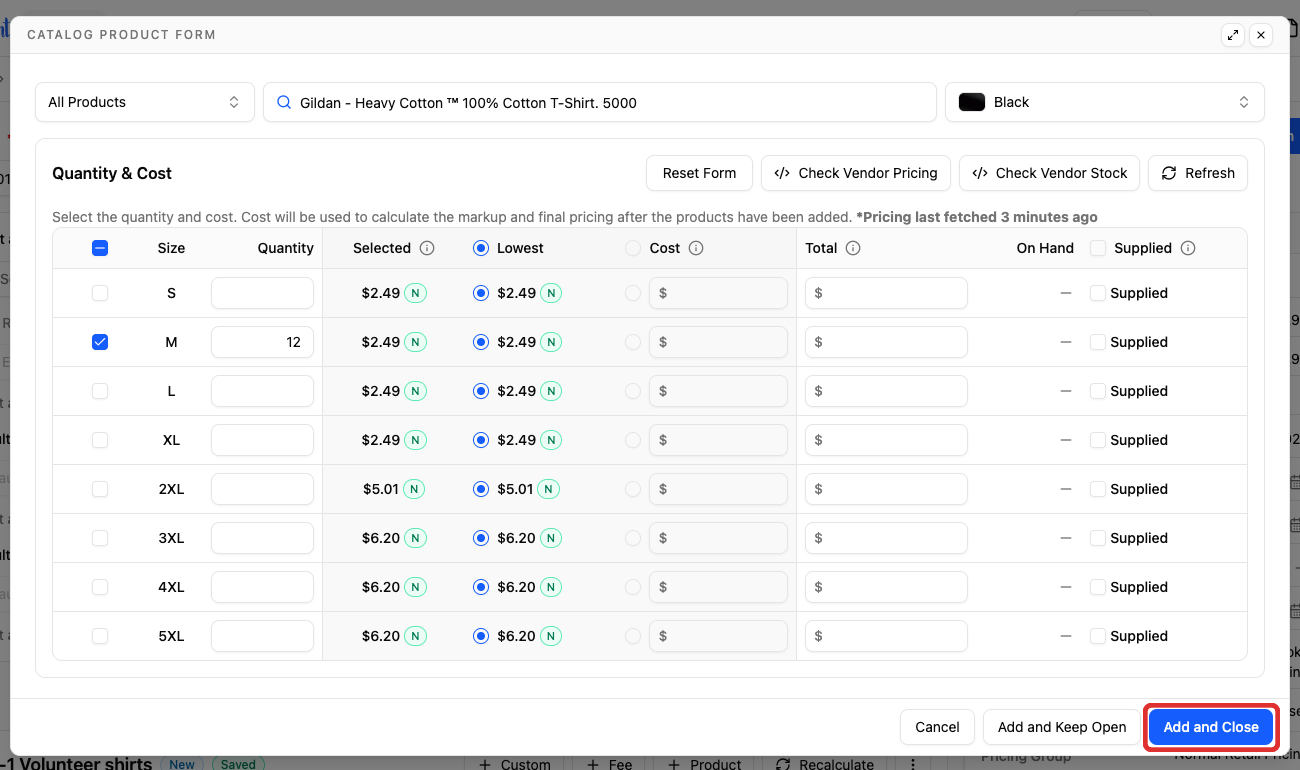Open the Black color dropdown
Image resolution: width=1300 pixels, height=770 pixels.
1105,102
